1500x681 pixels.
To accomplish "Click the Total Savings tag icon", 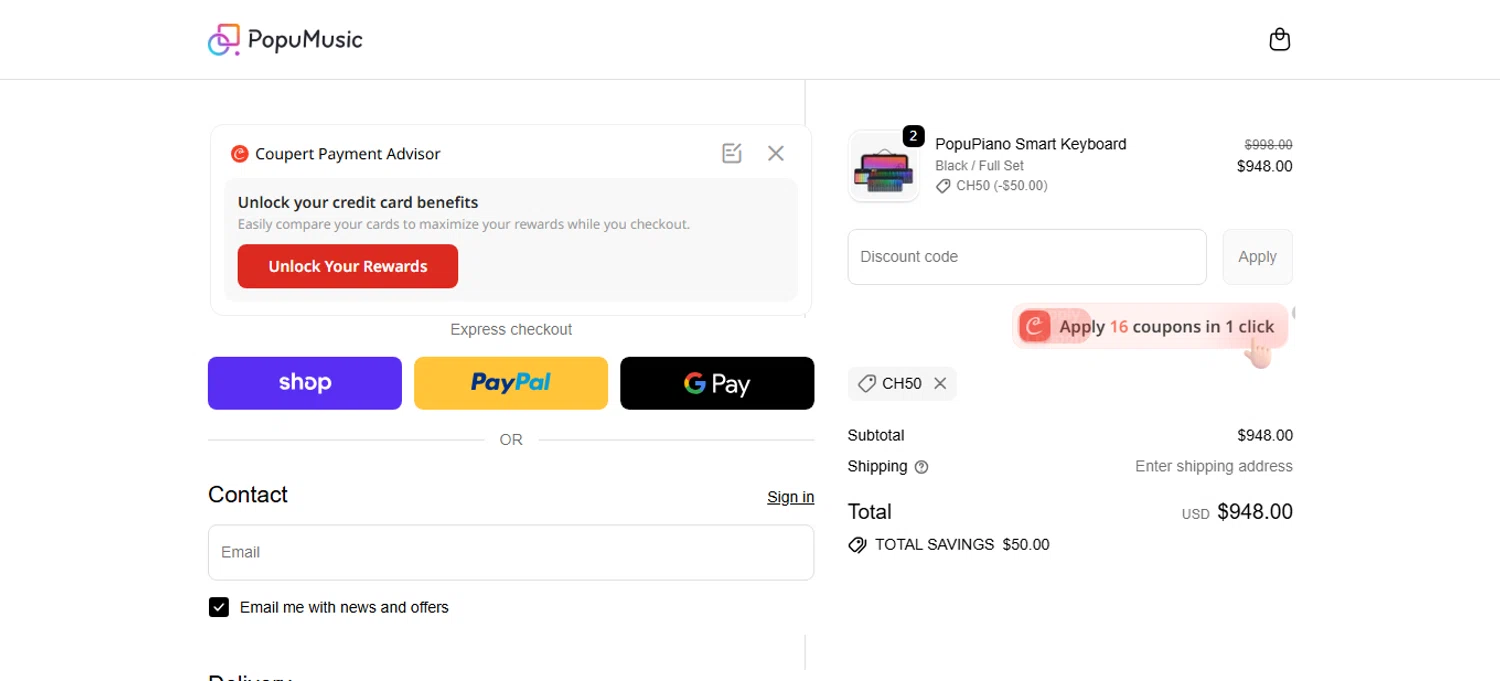I will click(857, 545).
